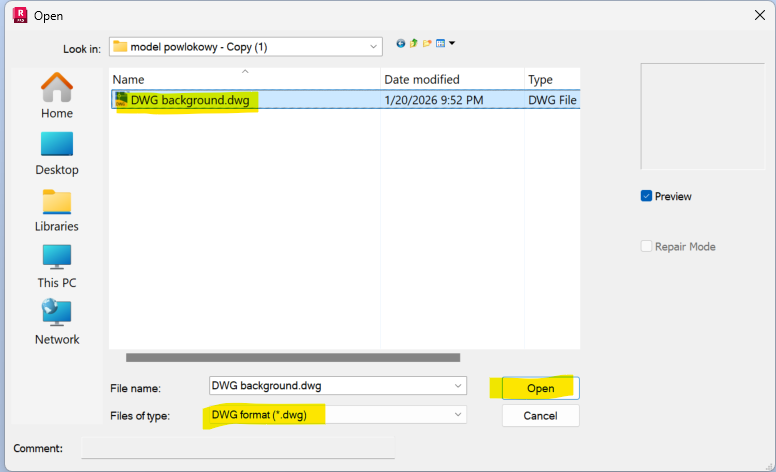Close the Open dialog

pos(760,15)
